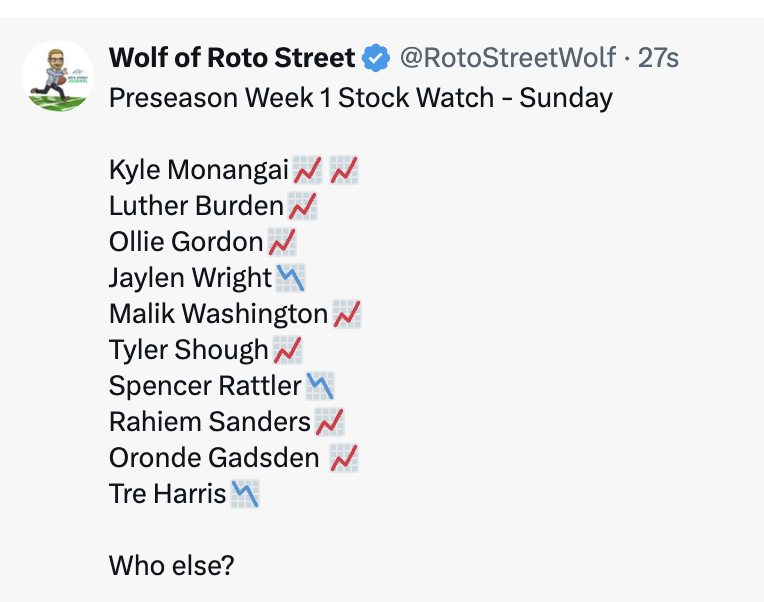Click the Spencer Rattler name text
Viewport: 764px width, 602px height.
tap(205, 386)
